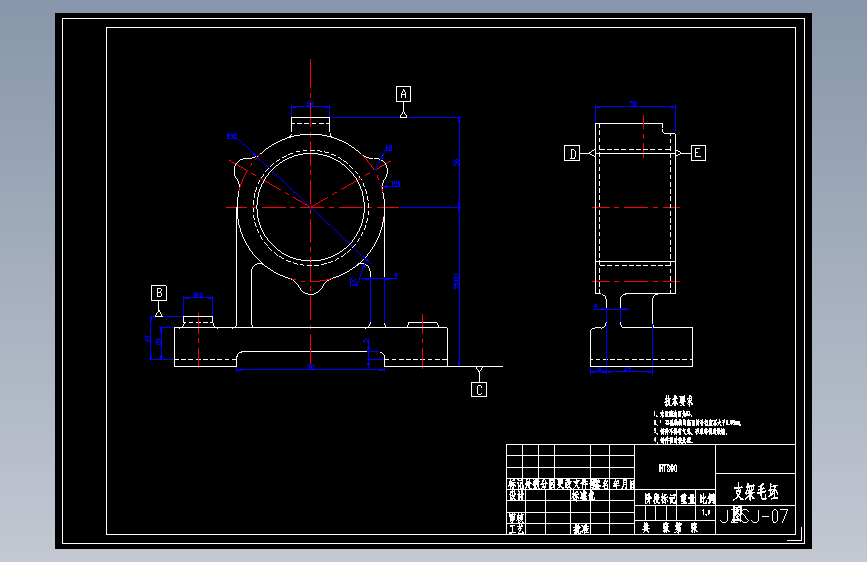
Task: Click the datum symbol labeled C
Action: point(479,390)
